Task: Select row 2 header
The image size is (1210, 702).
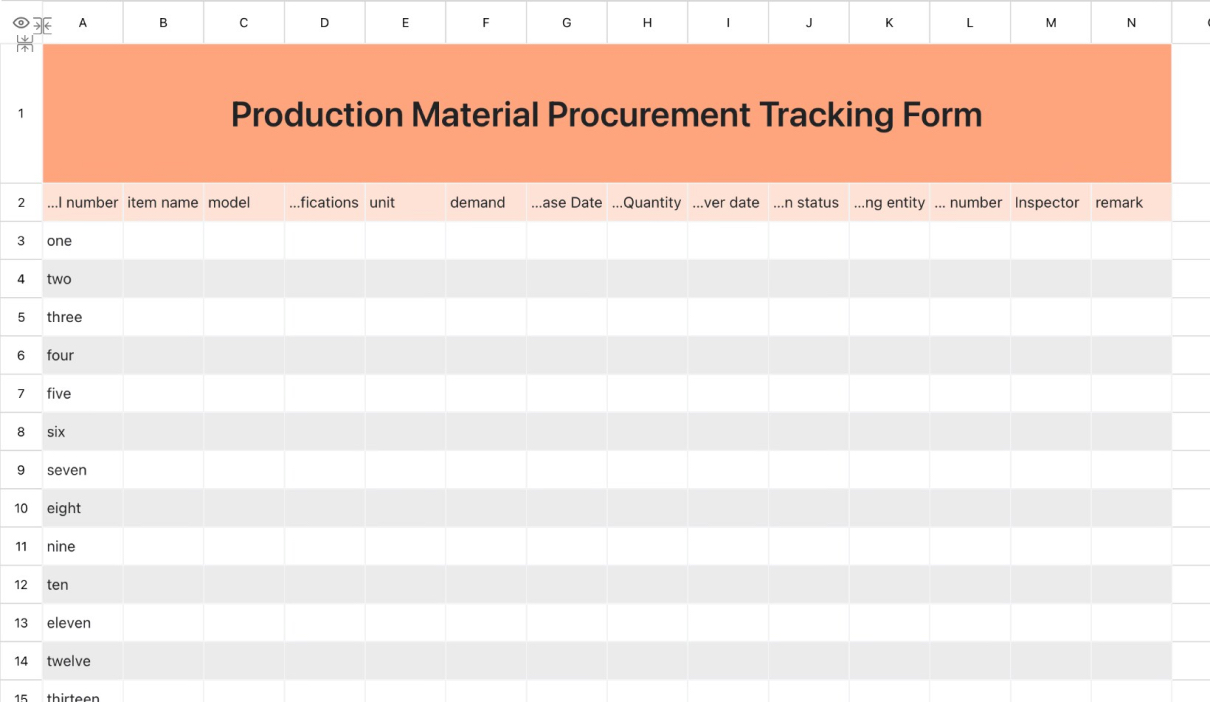Action: coord(21,202)
